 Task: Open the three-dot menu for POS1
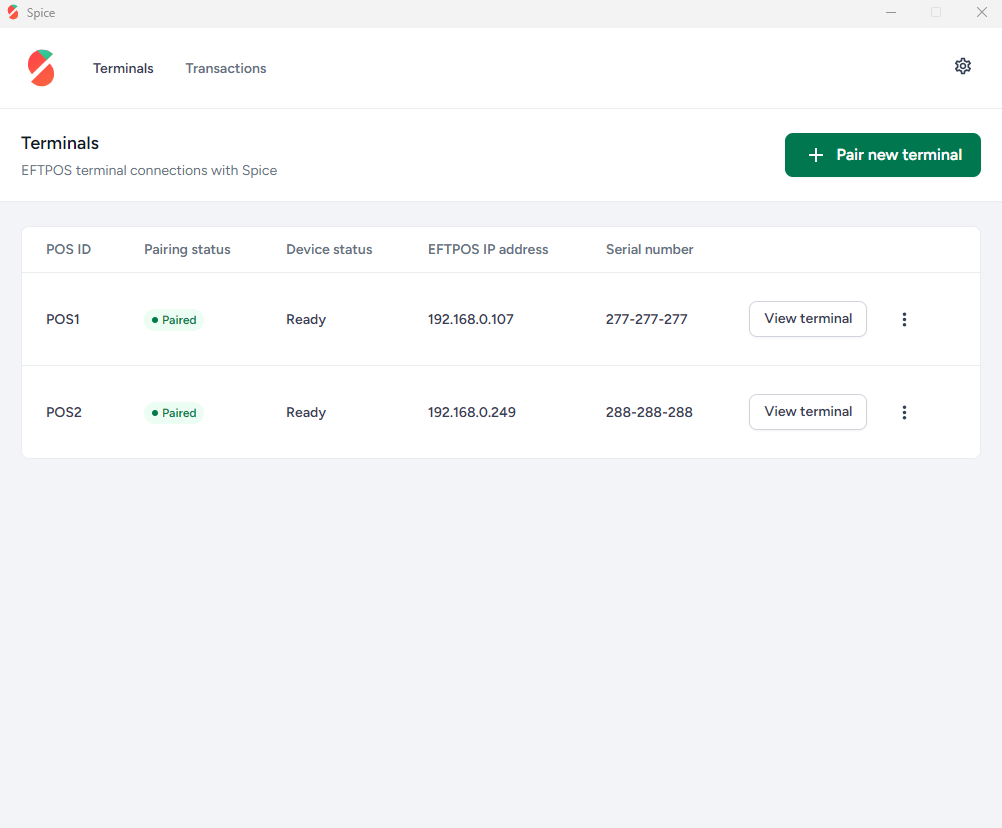[904, 319]
